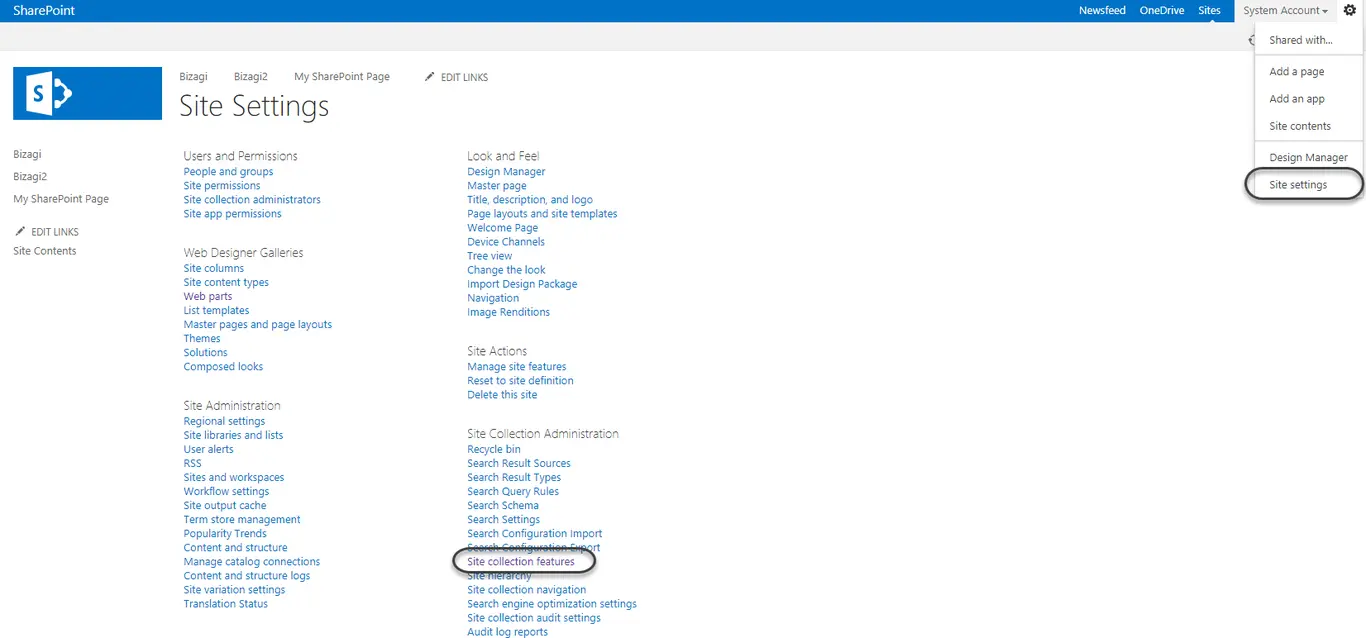1366x638 pixels.
Task: Open 'Reset to site definition' link
Action: (x=520, y=381)
